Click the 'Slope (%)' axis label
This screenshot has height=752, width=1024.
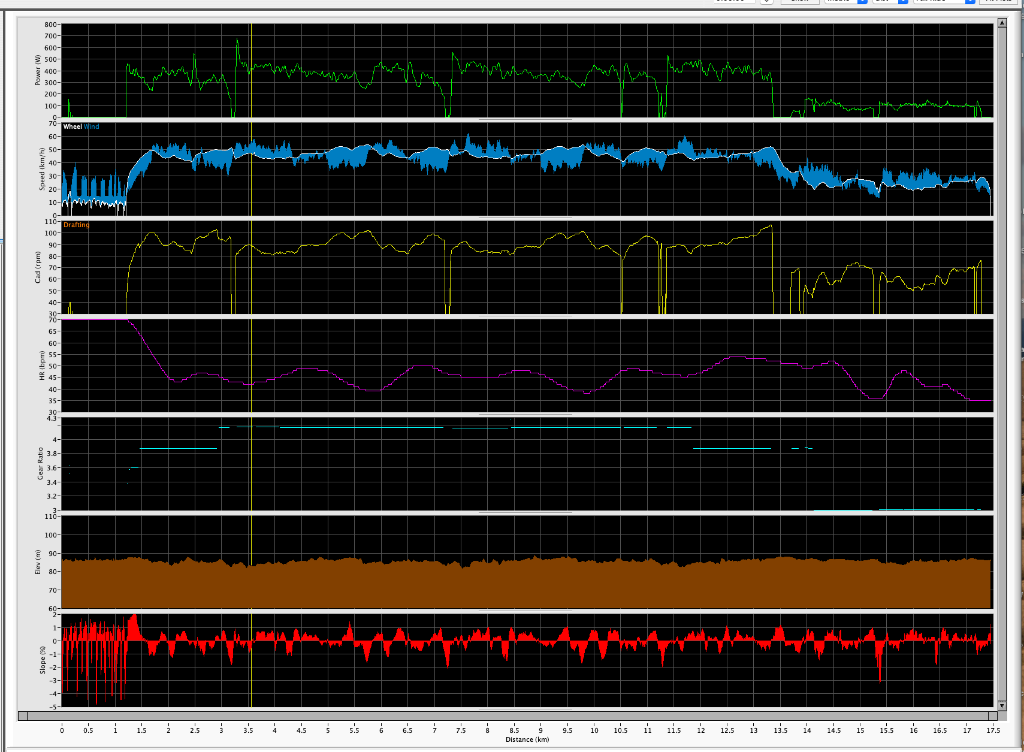[x=42, y=661]
